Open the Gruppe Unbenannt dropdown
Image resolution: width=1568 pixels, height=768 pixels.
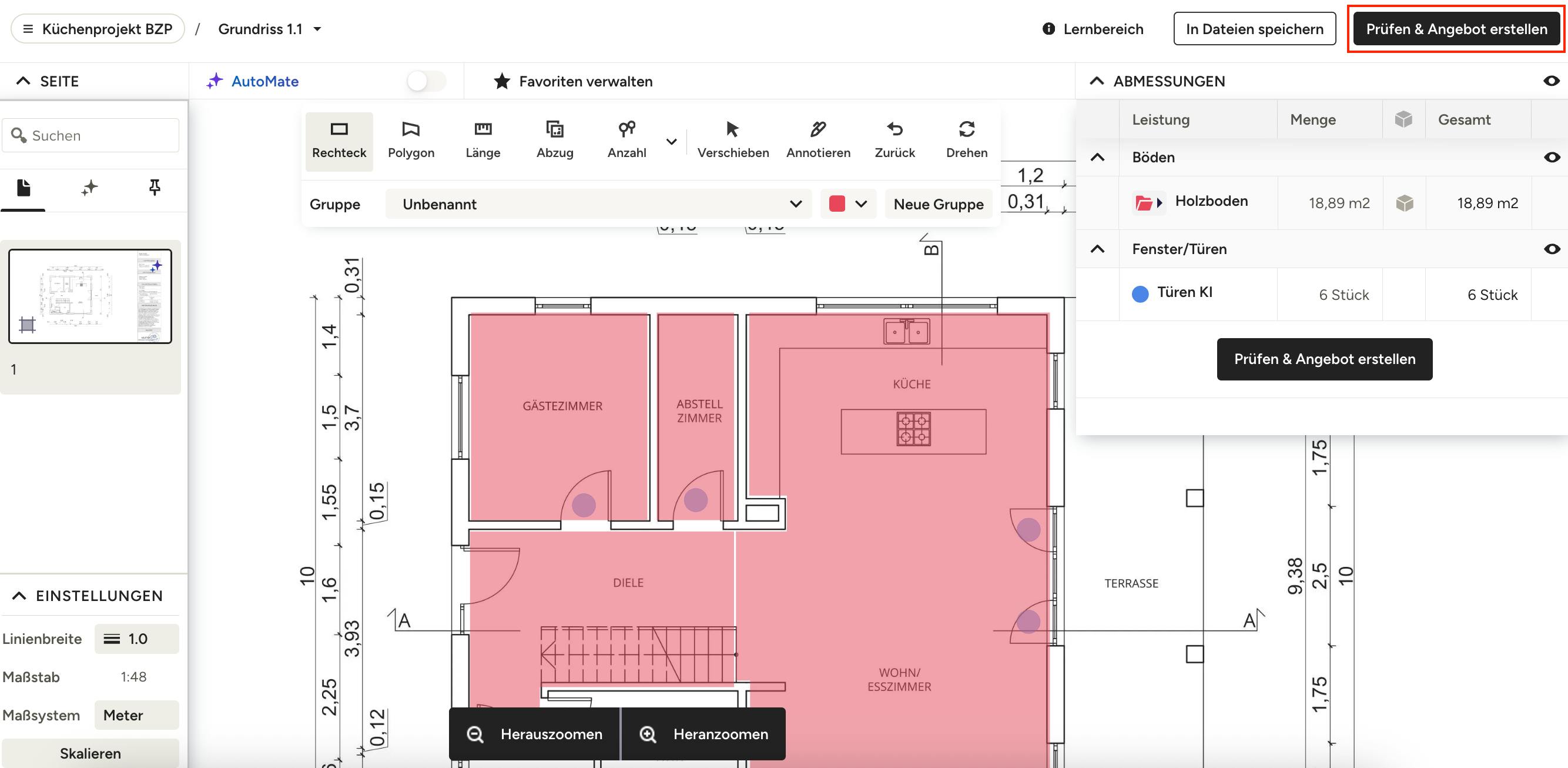[598, 204]
